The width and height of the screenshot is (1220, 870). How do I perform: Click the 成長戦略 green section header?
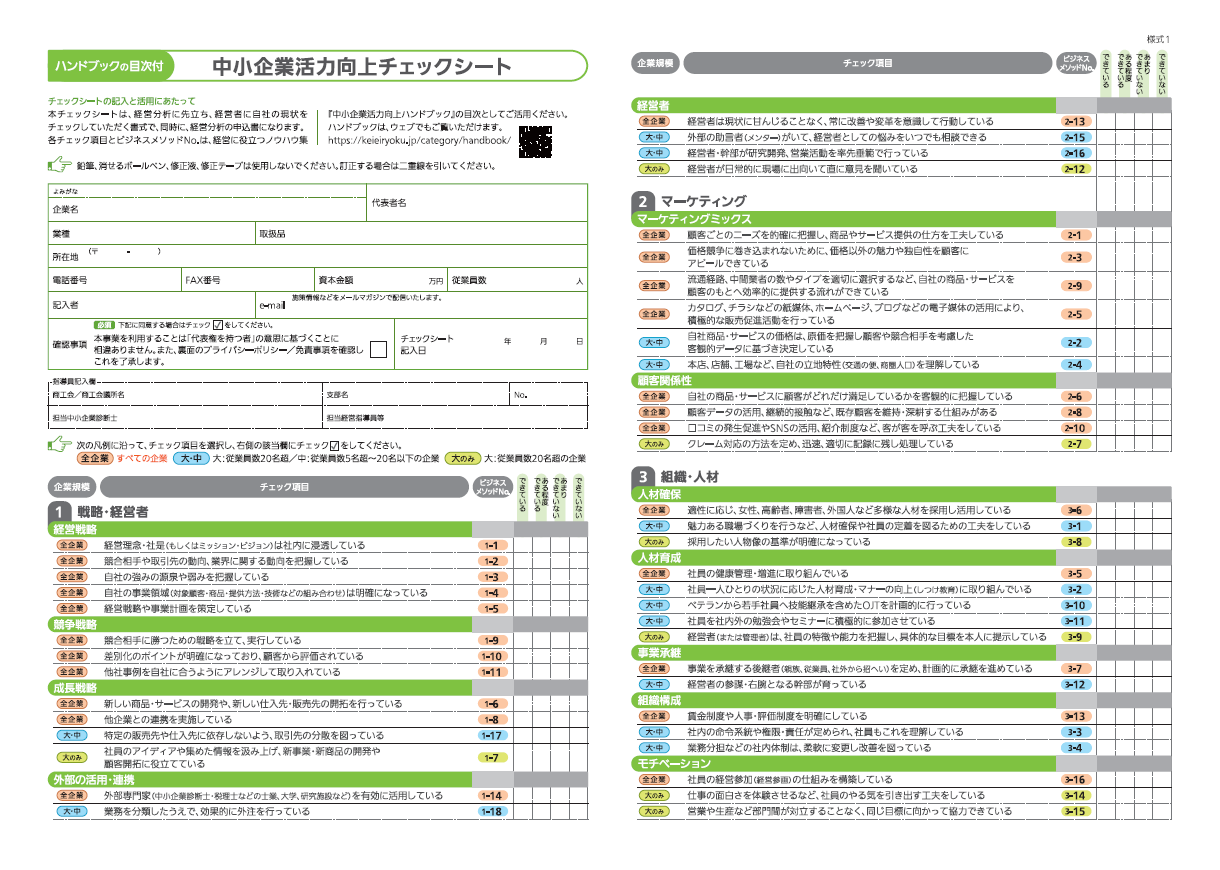coord(260,688)
